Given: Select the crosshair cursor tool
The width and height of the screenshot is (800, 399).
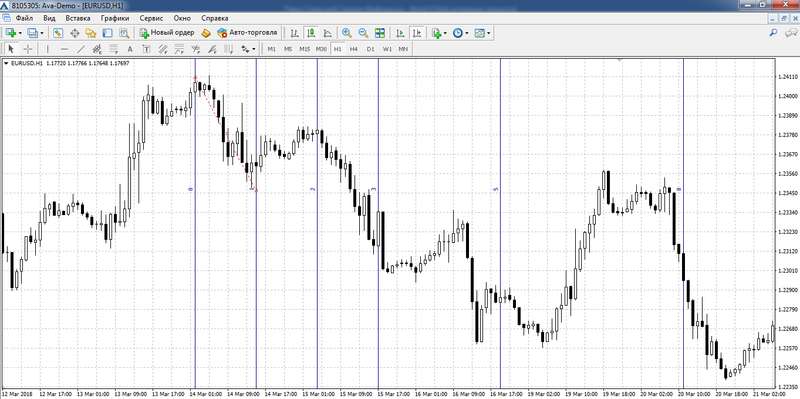Looking at the screenshot, I should pyautogui.click(x=28, y=49).
